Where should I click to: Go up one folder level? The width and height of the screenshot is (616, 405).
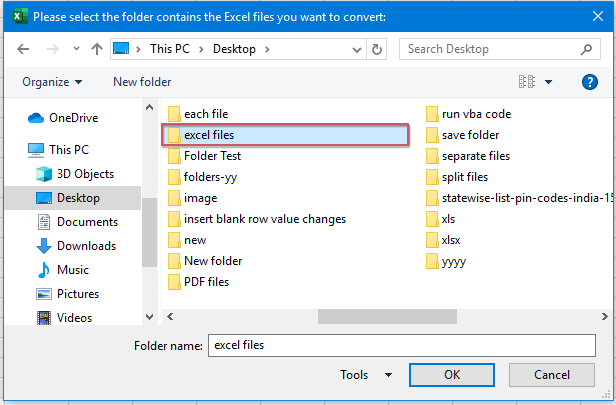click(97, 48)
